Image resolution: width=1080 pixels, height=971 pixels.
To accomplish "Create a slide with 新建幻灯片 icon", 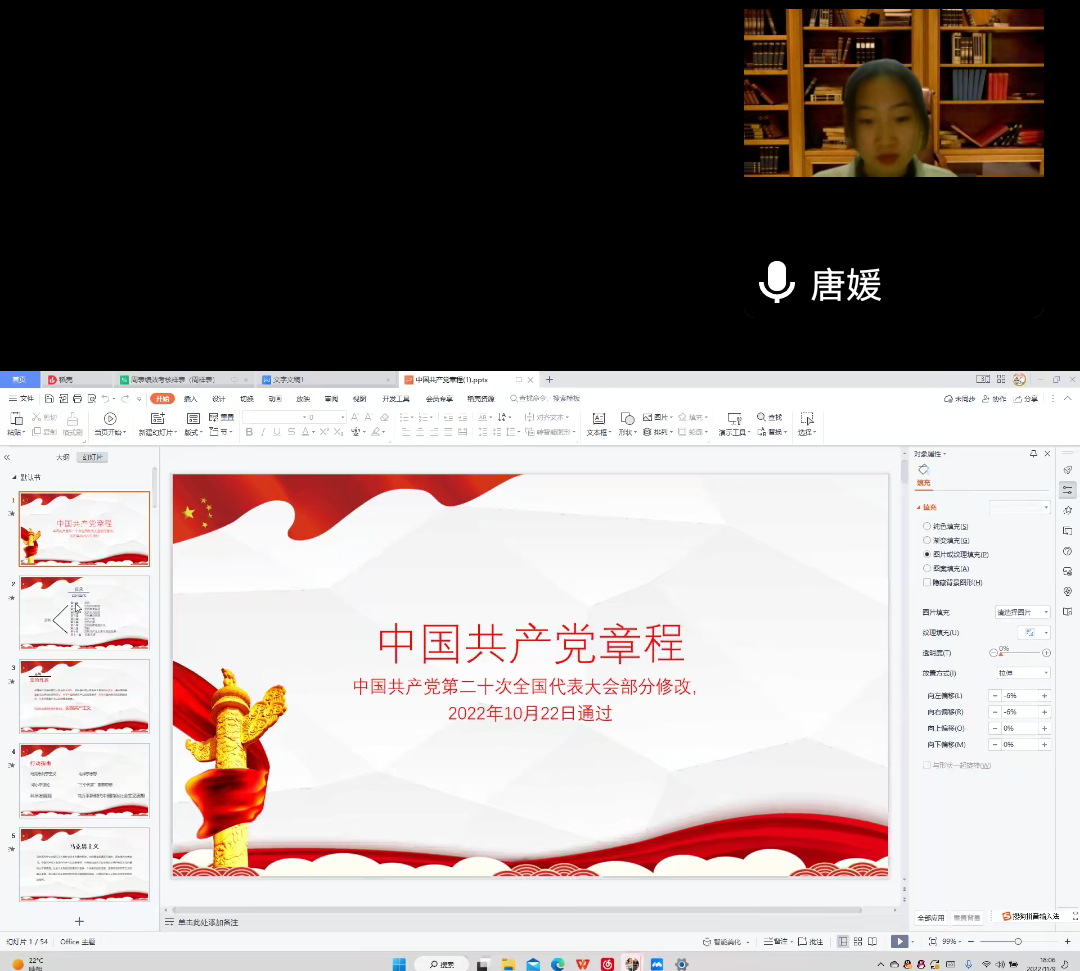I will pyautogui.click(x=157, y=418).
